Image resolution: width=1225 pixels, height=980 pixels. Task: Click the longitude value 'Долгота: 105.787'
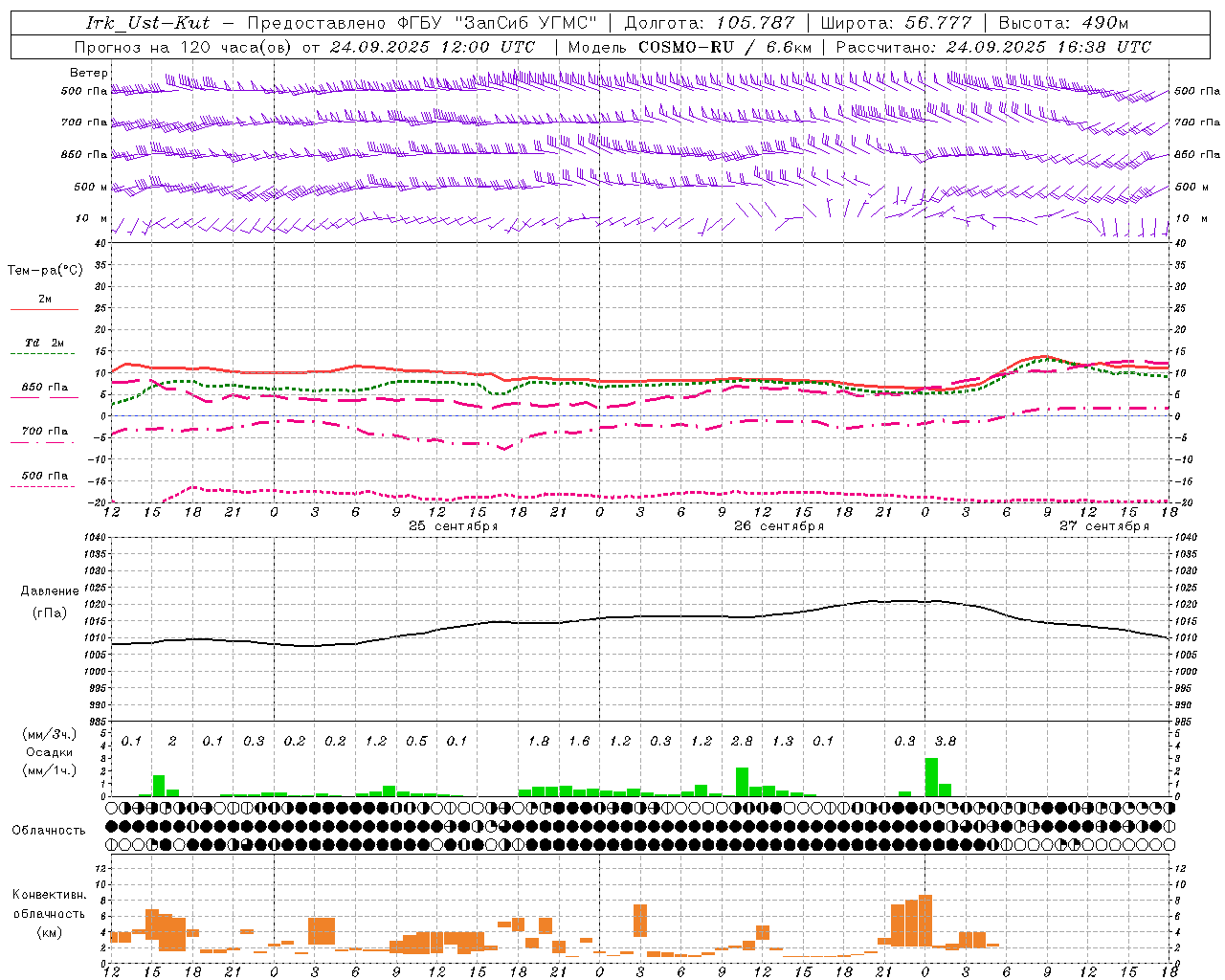709,23
